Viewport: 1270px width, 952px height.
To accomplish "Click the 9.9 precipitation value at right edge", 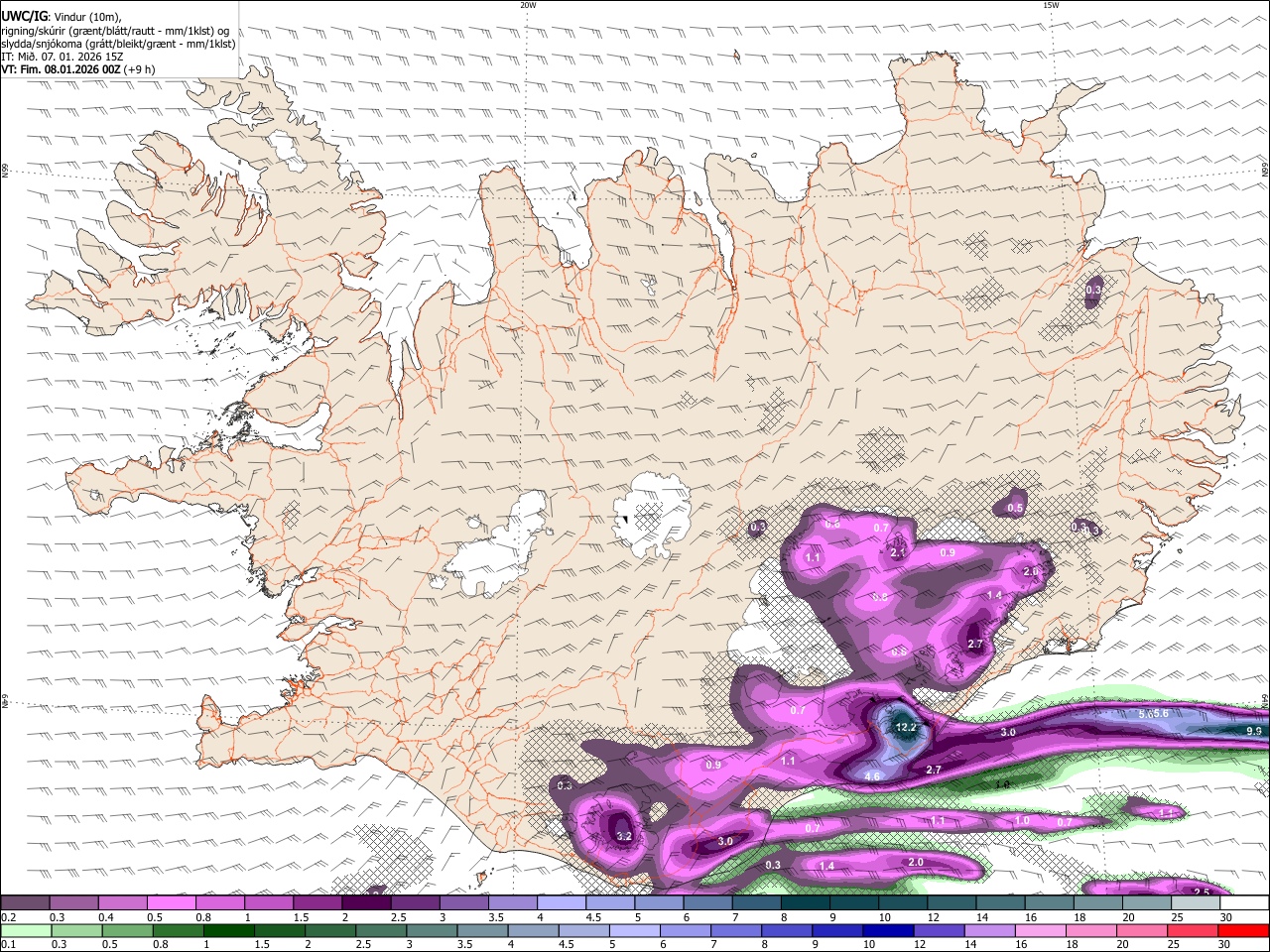I will click(x=1253, y=731).
